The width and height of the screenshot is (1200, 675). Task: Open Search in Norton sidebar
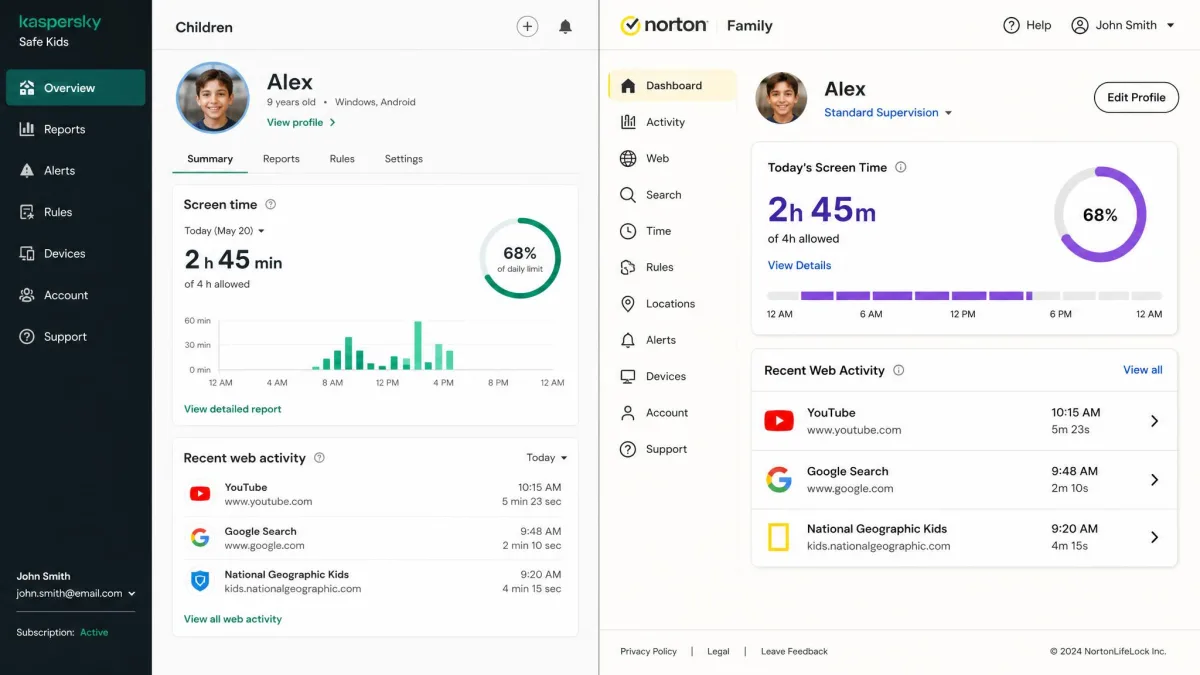(x=672, y=195)
